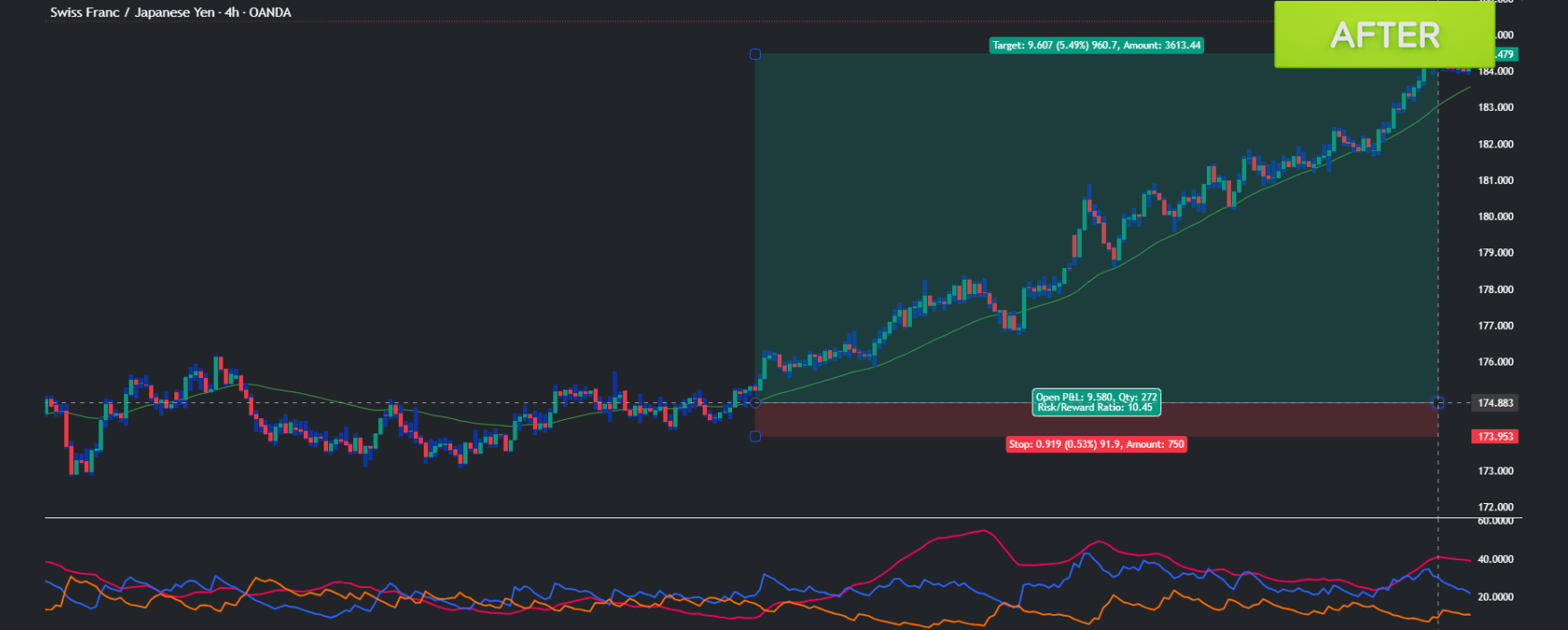The image size is (1568, 630).
Task: Click the 180.000 level on the price scale
Action: (1495, 216)
